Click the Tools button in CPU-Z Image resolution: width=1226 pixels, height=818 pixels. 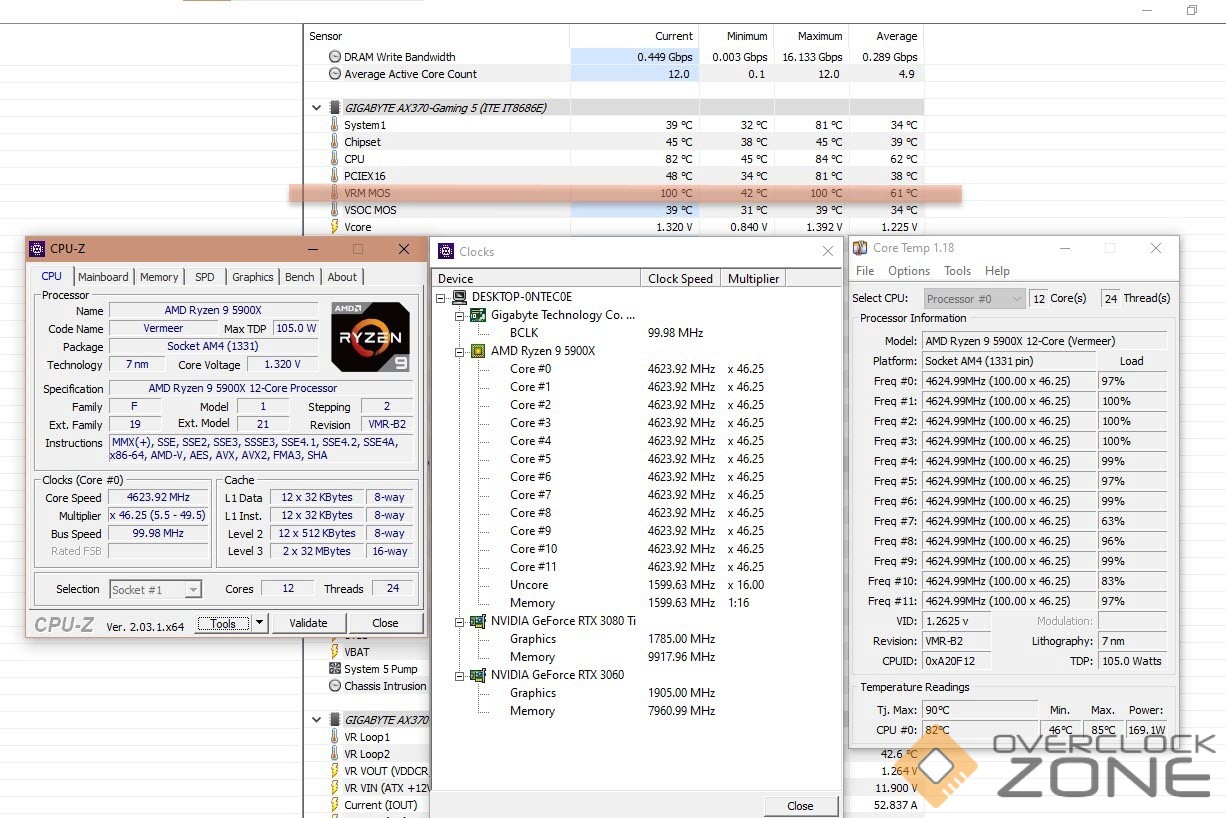[x=223, y=623]
